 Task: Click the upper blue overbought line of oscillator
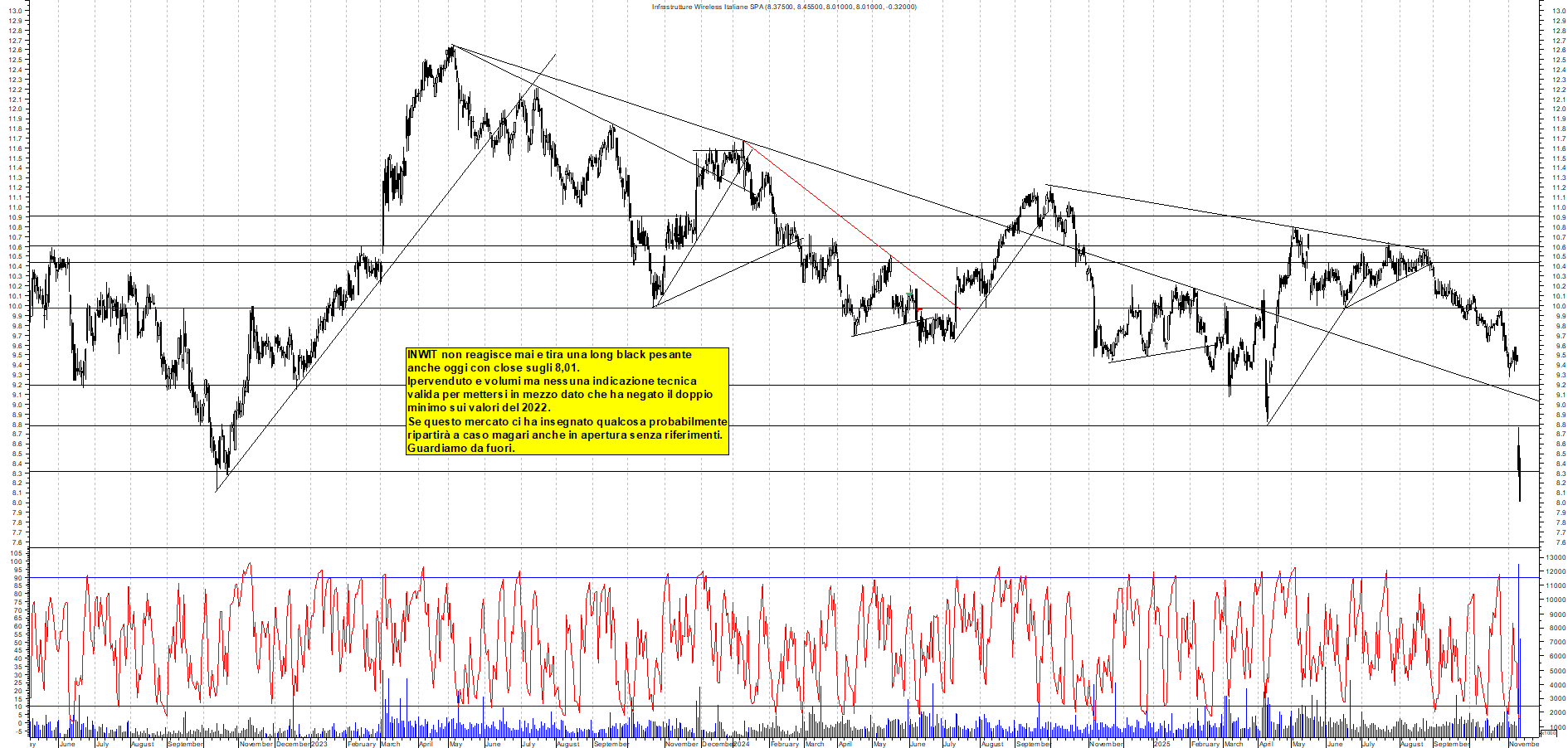tap(747, 577)
